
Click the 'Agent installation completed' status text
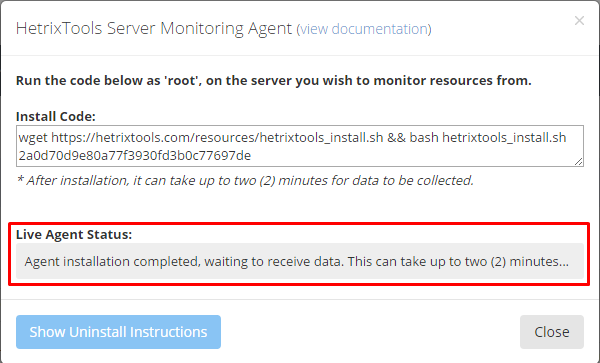112,262
